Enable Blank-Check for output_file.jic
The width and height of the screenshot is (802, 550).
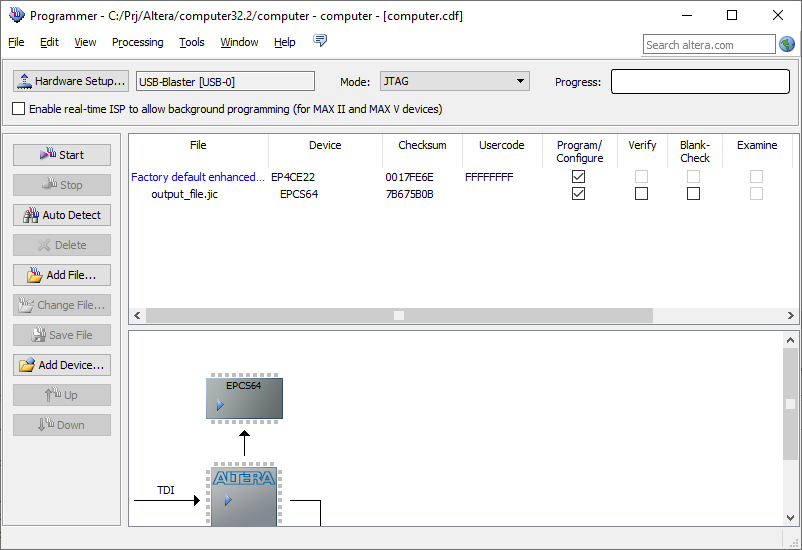click(694, 193)
